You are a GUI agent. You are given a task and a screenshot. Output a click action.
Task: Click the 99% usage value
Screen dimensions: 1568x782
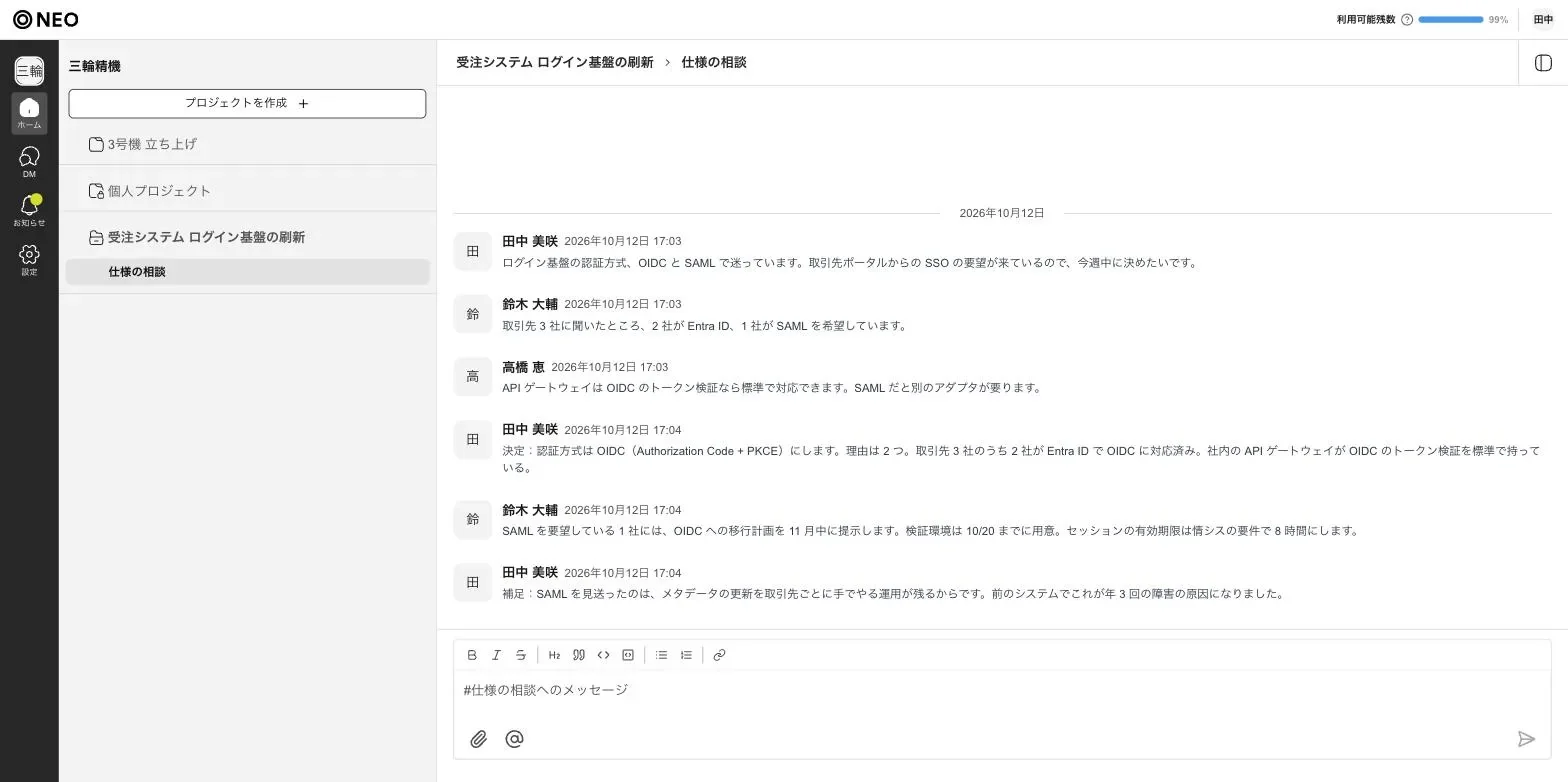(x=1498, y=20)
